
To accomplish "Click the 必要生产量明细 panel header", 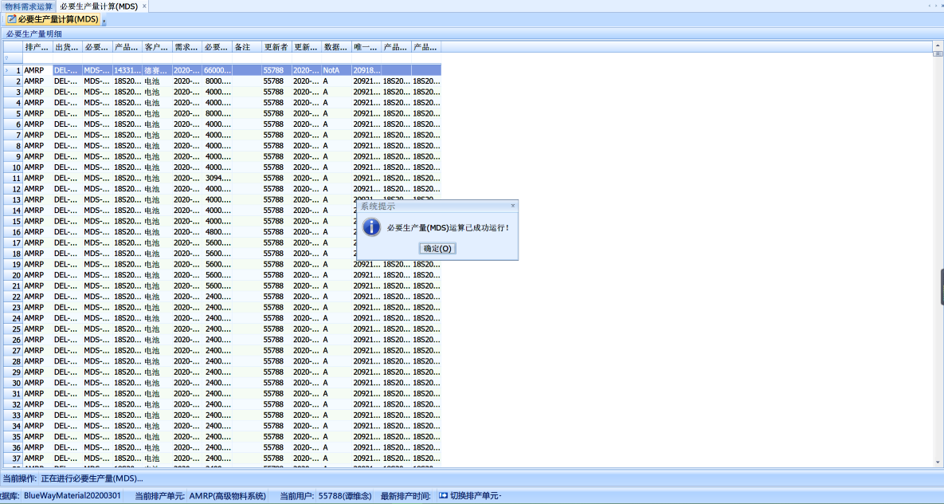I will point(34,34).
